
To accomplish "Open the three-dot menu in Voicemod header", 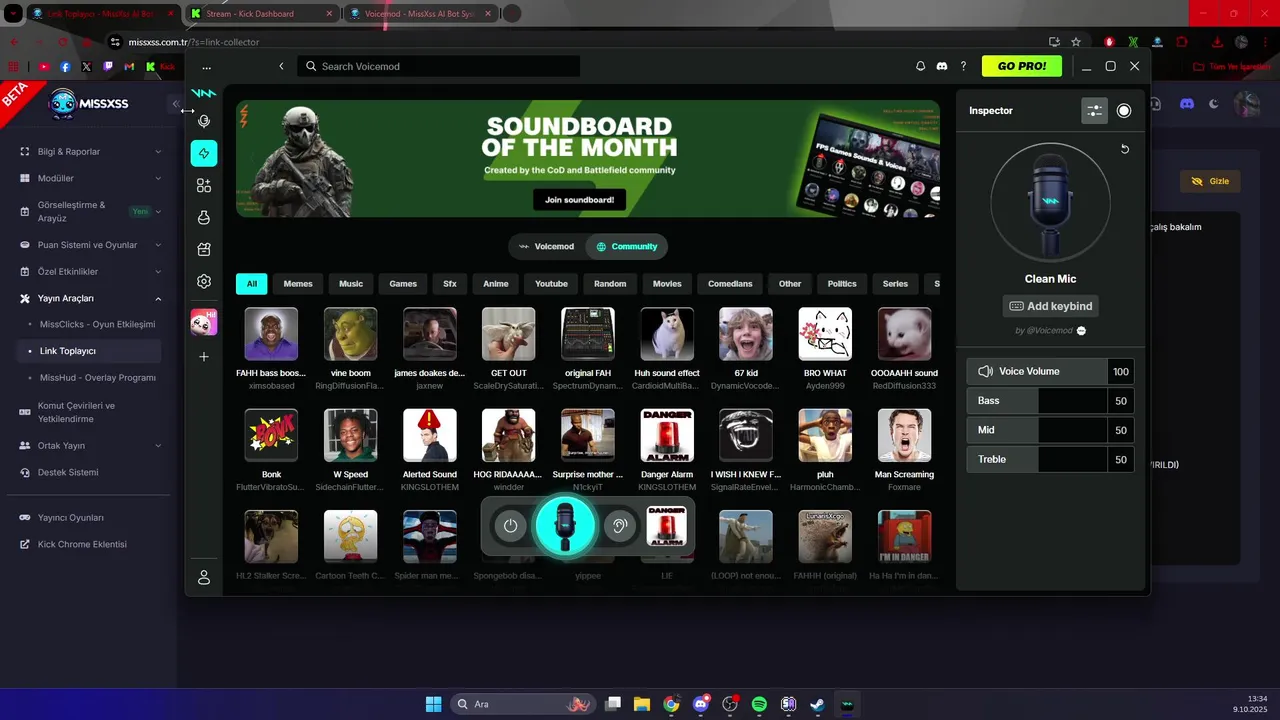I will [x=206, y=66].
